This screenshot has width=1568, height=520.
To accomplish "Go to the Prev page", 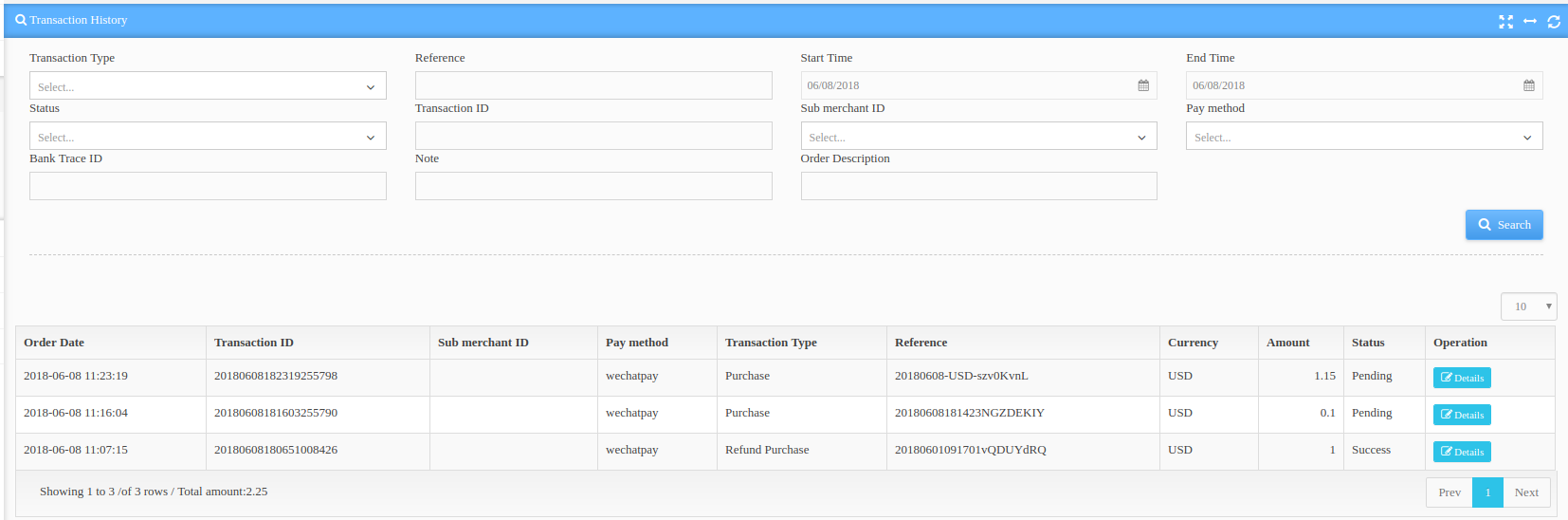I will pyautogui.click(x=1449, y=492).
